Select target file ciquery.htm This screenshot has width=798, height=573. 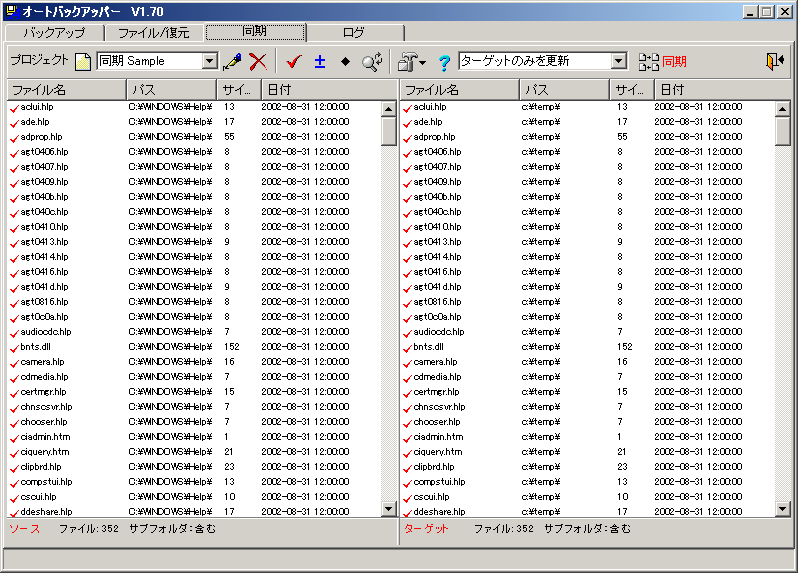pyautogui.click(x=438, y=452)
